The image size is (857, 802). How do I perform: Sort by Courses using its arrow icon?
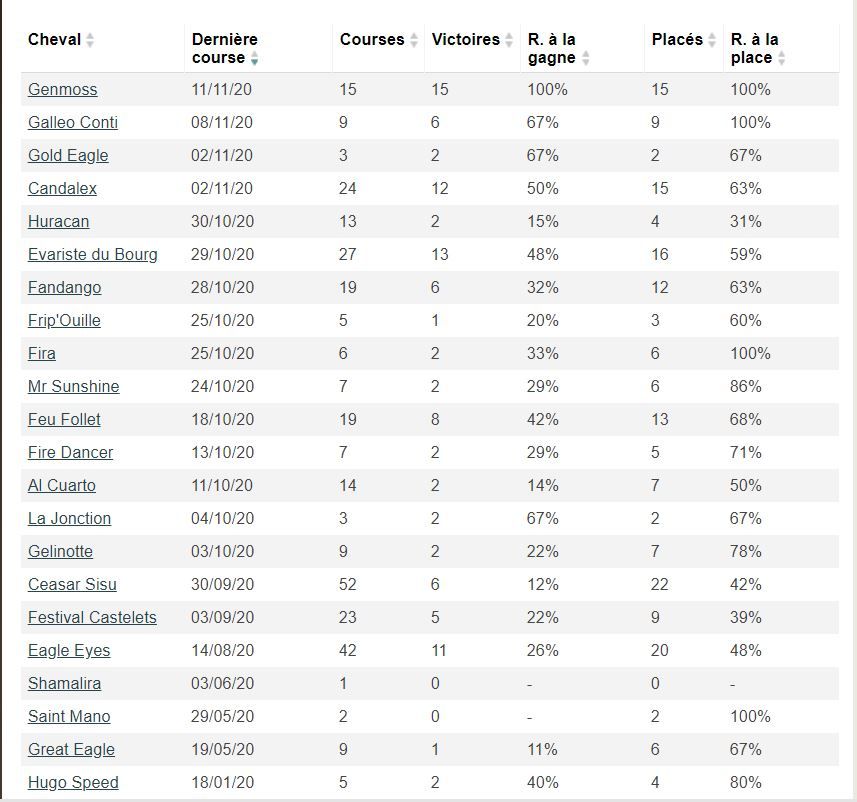[414, 40]
